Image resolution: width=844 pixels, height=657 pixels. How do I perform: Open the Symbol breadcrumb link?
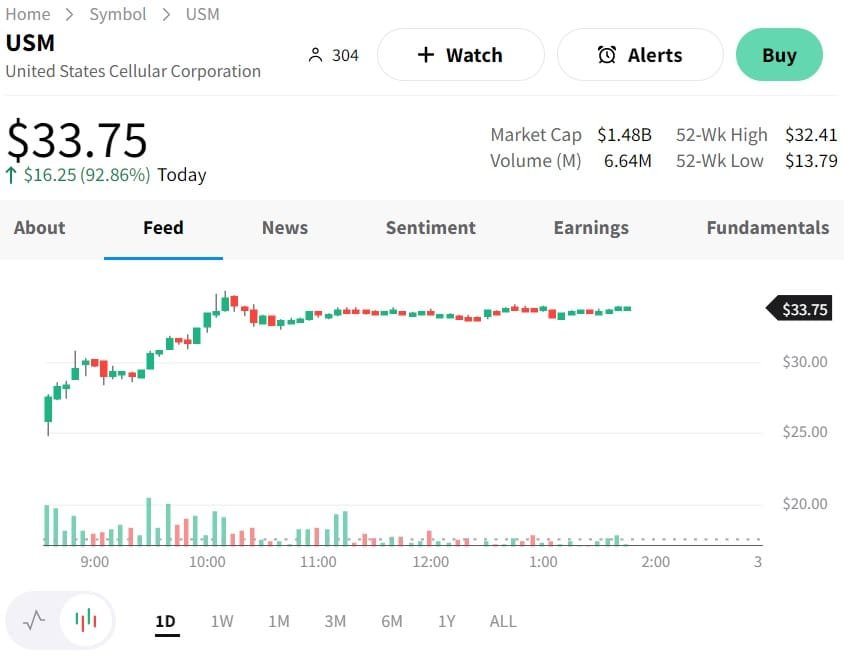(x=118, y=14)
